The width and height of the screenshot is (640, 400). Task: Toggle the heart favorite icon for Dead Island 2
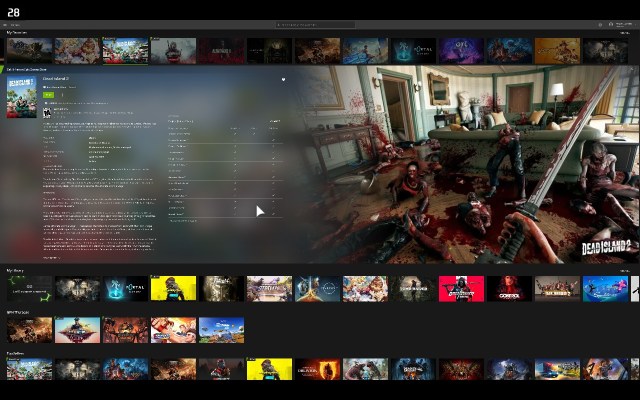tap(283, 80)
